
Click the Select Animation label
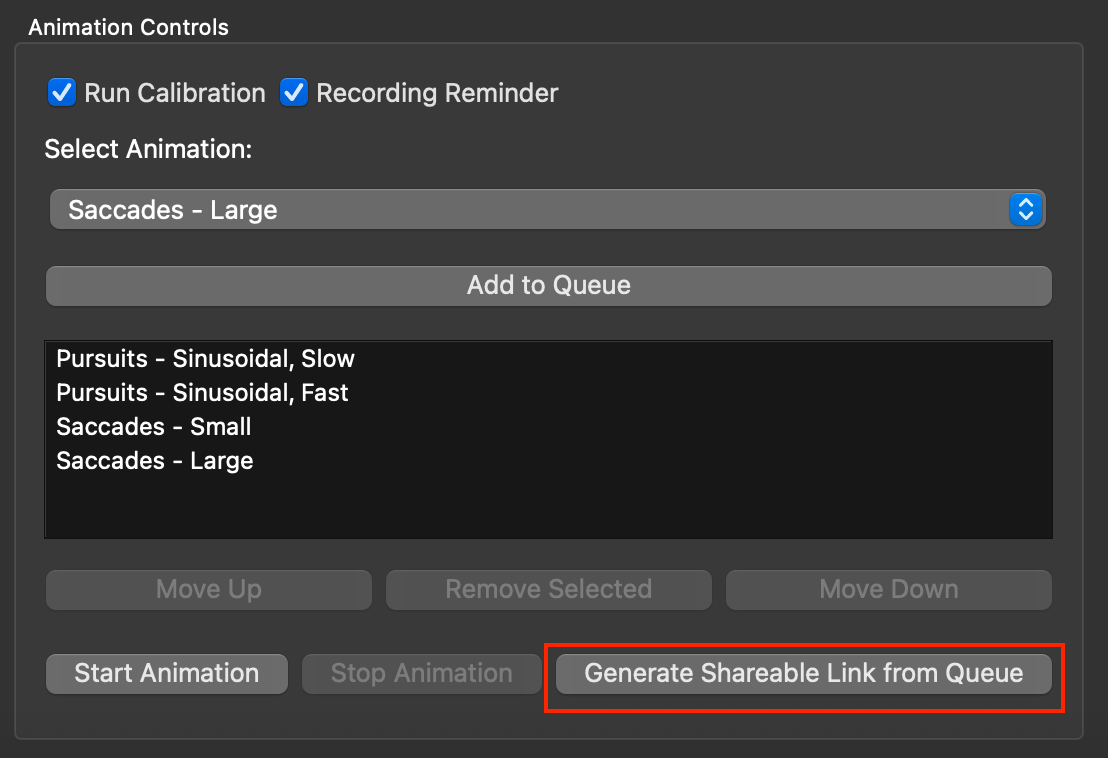coord(148,150)
